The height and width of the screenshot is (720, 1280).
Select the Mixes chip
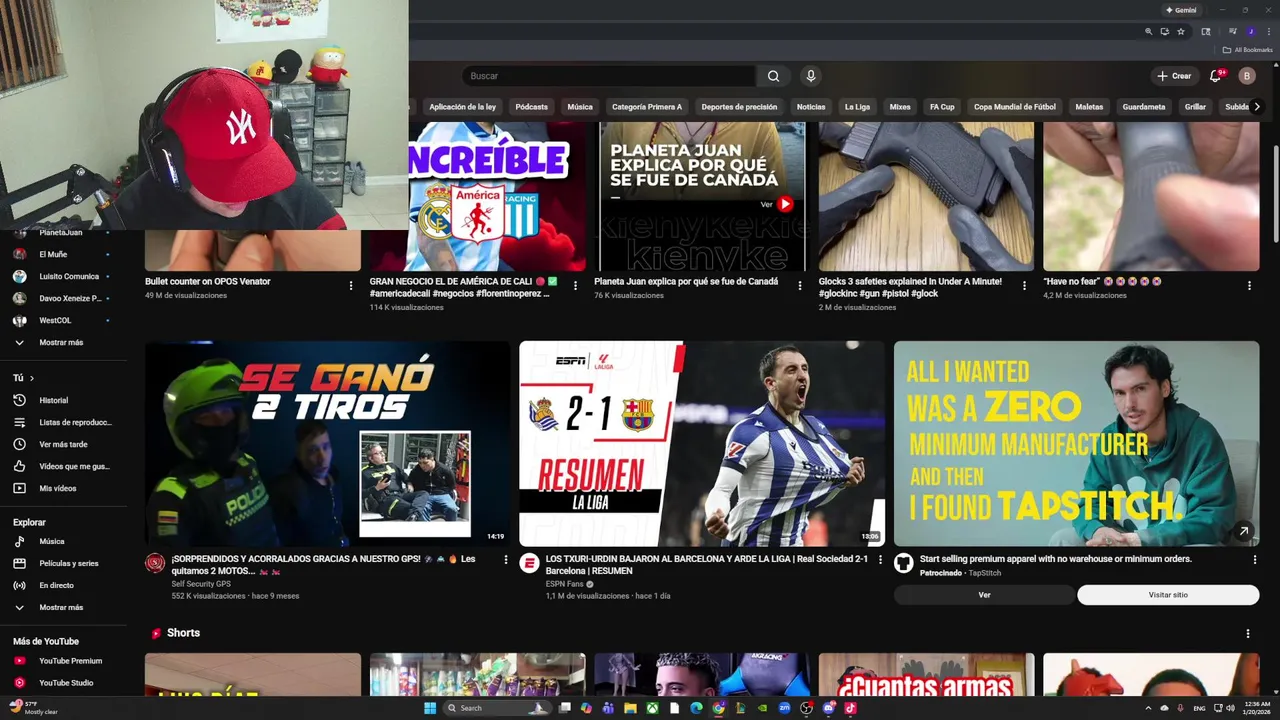(x=900, y=107)
